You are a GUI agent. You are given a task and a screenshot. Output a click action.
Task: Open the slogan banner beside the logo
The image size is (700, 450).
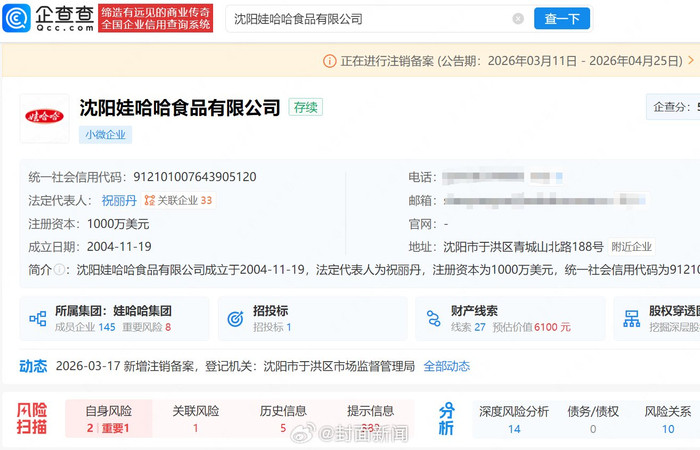click(155, 18)
